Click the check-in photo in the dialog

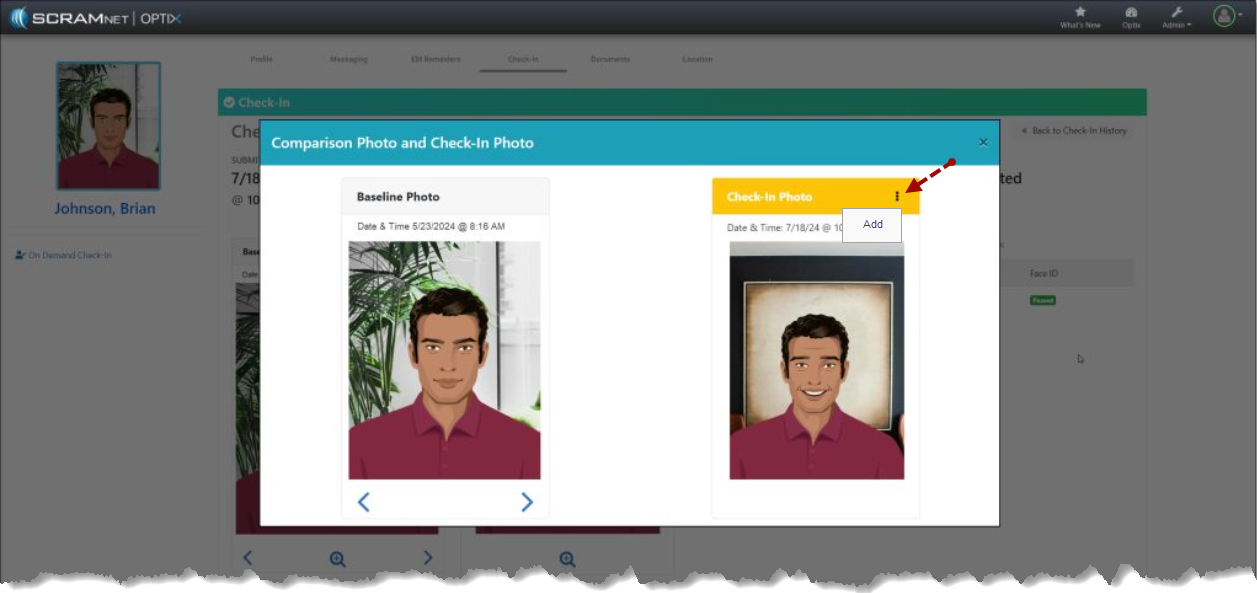point(816,360)
